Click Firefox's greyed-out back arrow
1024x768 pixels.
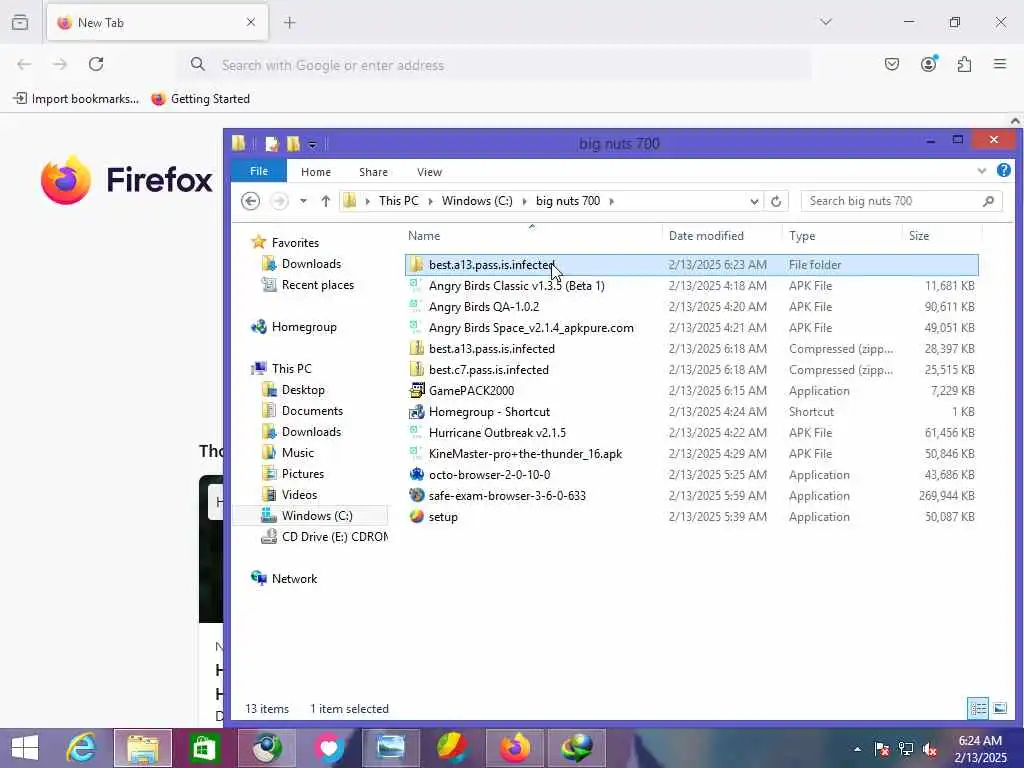[24, 64]
